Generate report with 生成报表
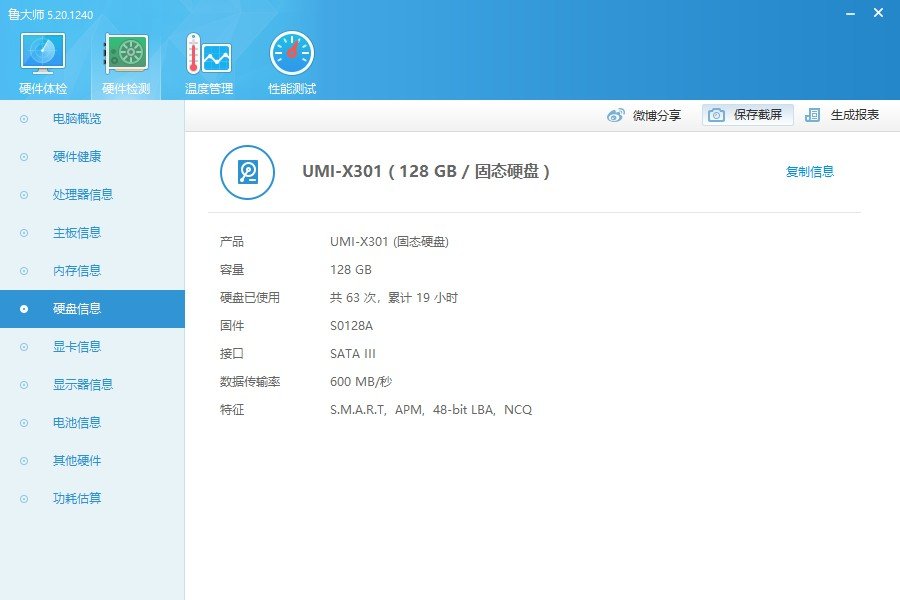 [842, 115]
